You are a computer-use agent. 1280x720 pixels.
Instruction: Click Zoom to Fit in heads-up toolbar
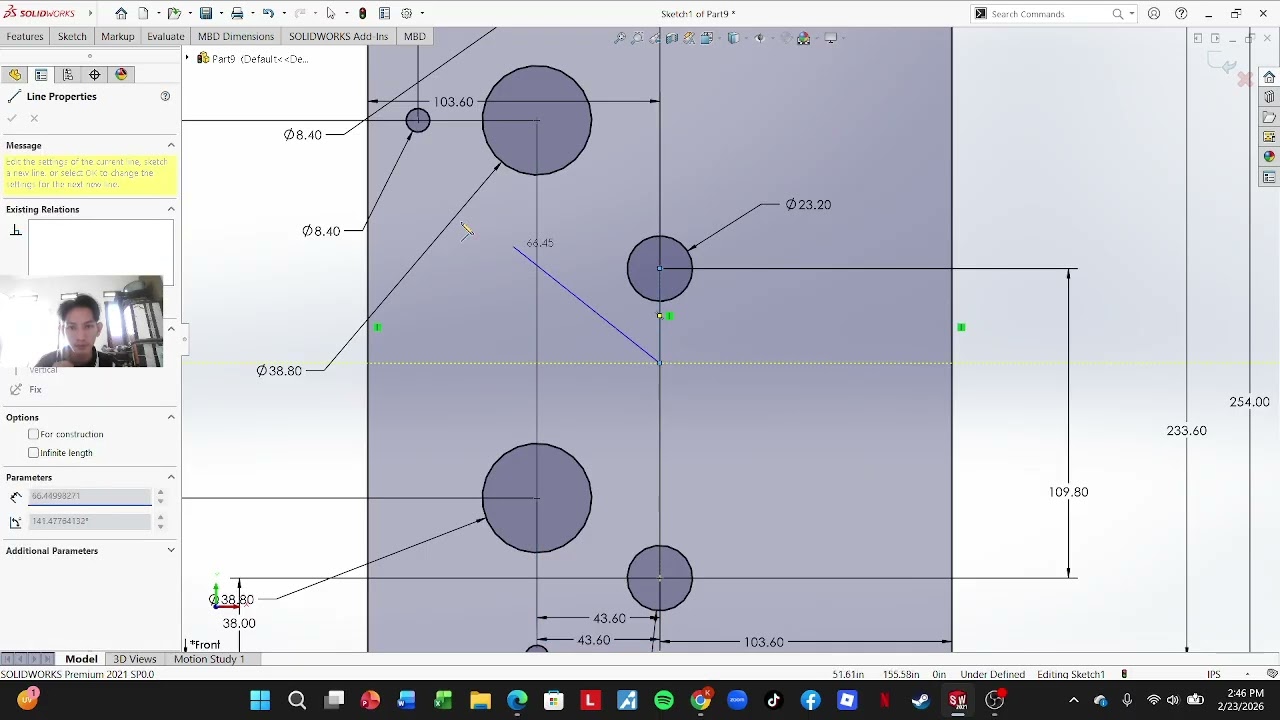coord(619,38)
